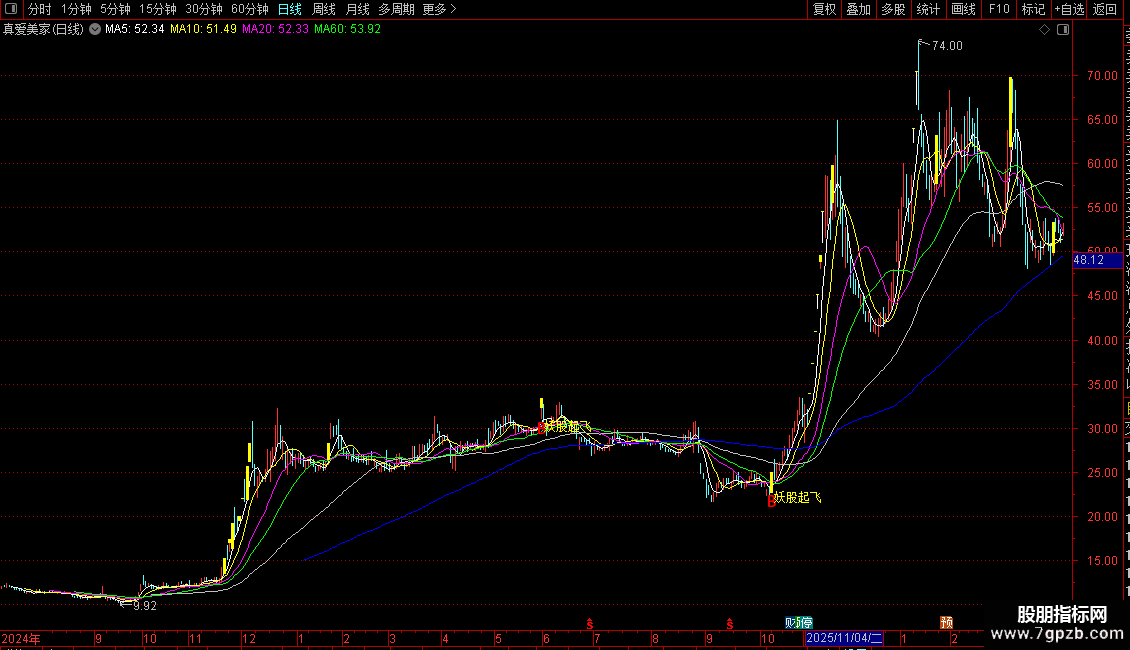Expand the 更多 period options
Screen dimensions: 1130x650
point(440,9)
